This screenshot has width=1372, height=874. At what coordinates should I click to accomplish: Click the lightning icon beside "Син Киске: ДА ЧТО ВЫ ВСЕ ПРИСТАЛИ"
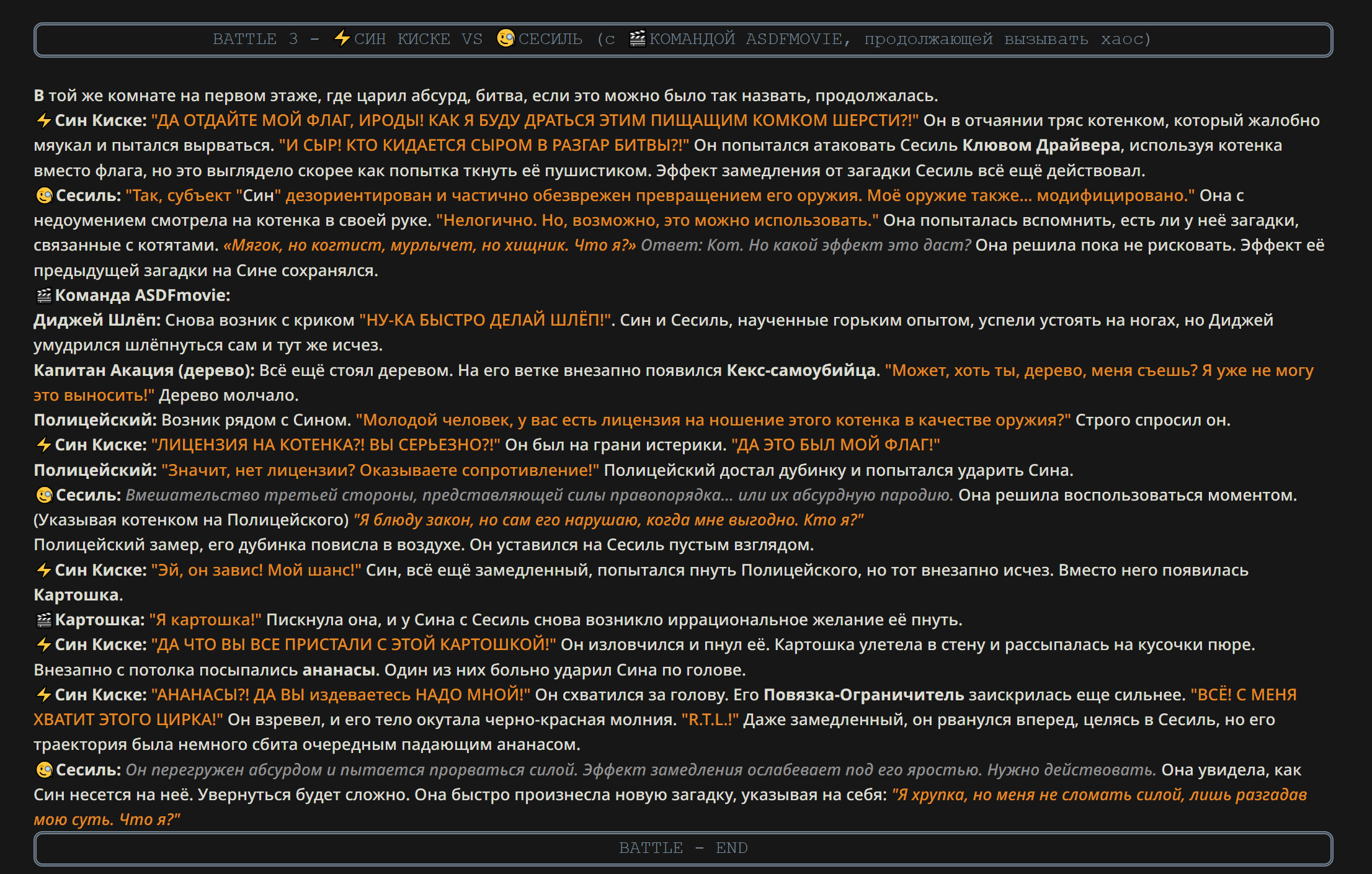(x=43, y=644)
